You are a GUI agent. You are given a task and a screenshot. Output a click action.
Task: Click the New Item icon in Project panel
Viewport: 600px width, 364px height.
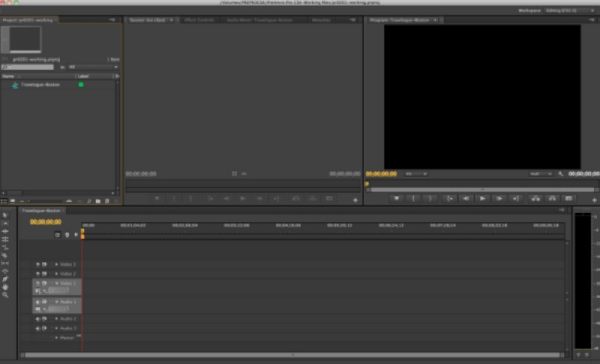(107, 201)
